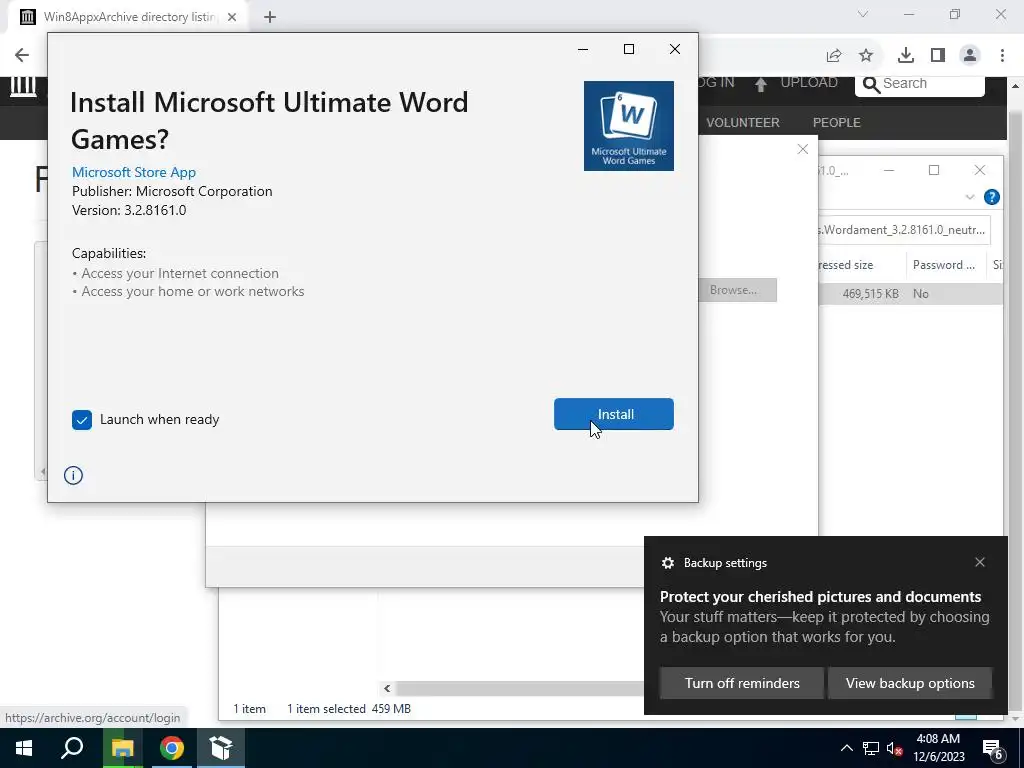Image resolution: width=1024 pixels, height=768 pixels.
Task: Click the horizontal scrollbar left arrow
Action: [x=387, y=688]
